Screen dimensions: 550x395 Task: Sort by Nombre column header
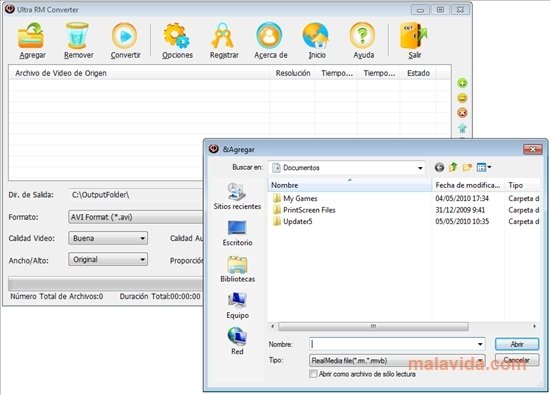coord(350,185)
